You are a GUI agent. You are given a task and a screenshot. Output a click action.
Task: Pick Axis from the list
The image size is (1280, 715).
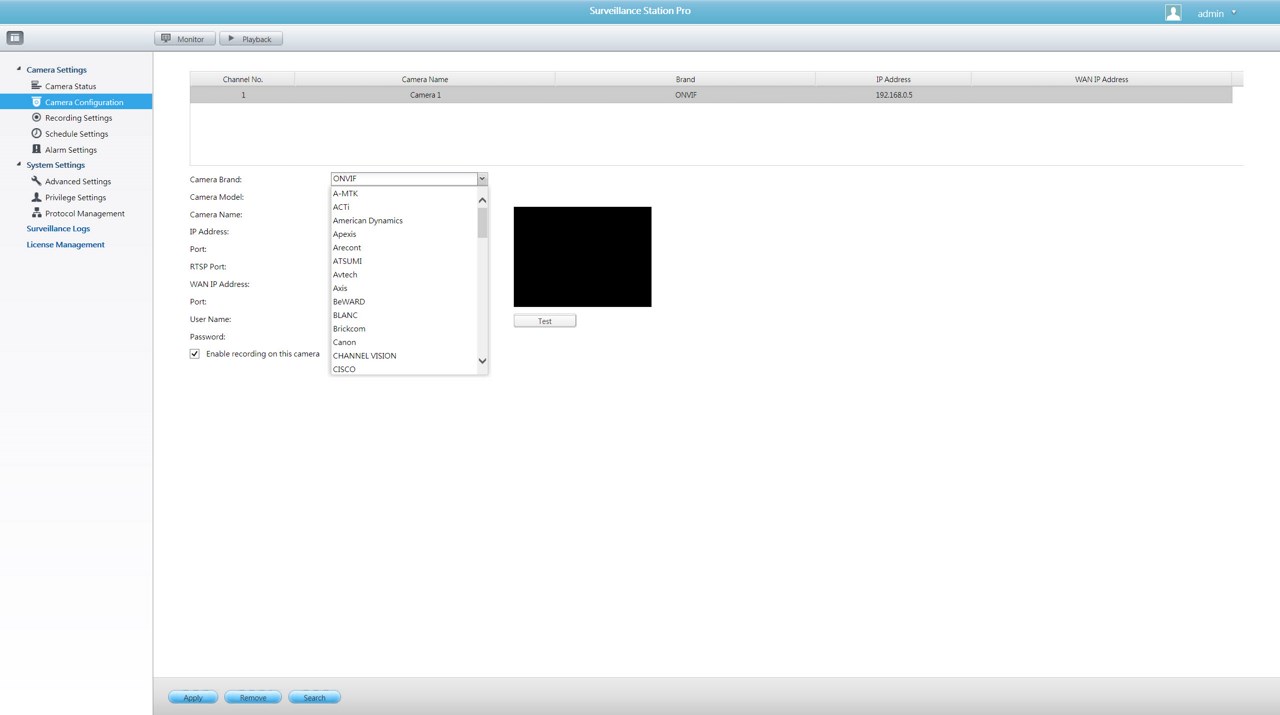tap(404, 288)
